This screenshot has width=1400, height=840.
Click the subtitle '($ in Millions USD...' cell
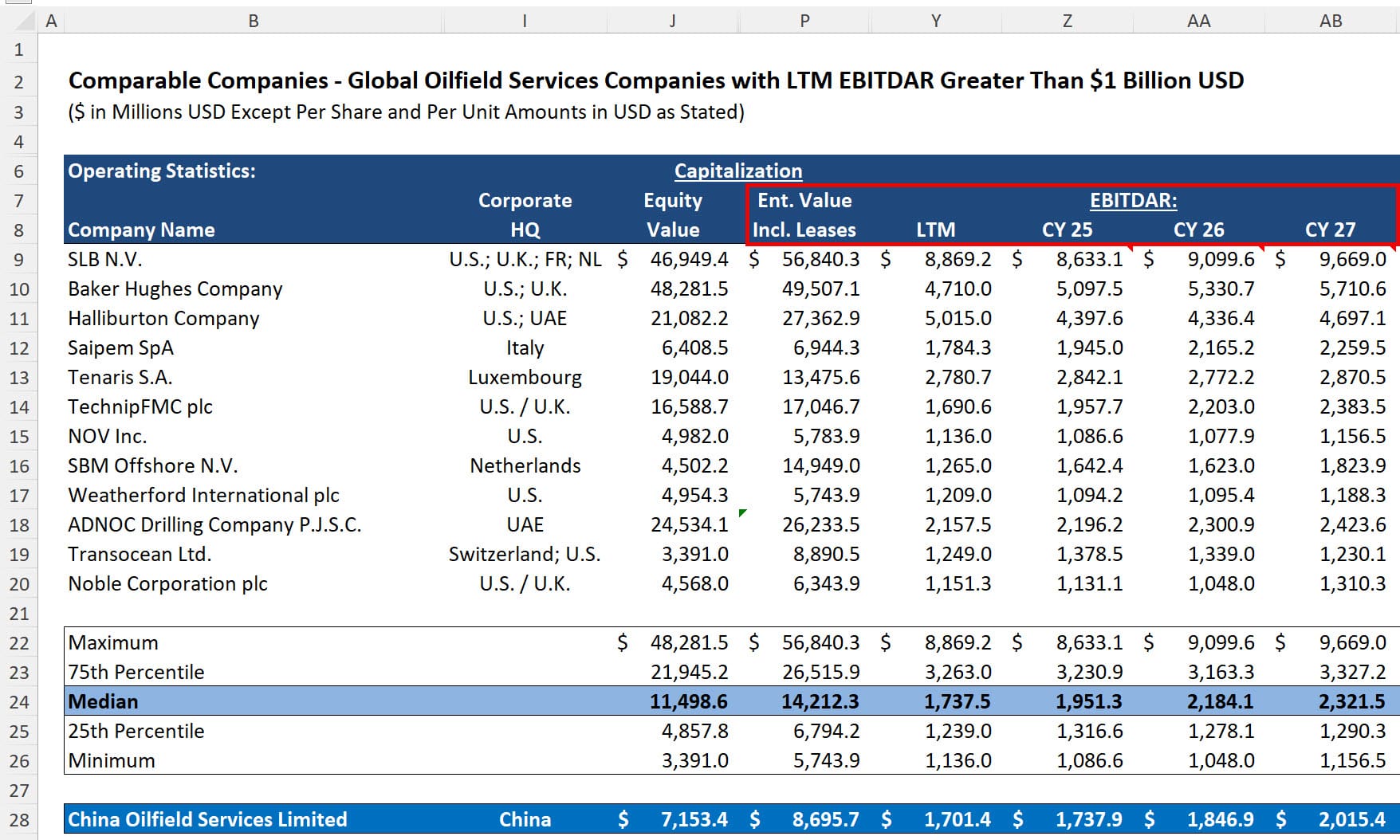[407, 112]
